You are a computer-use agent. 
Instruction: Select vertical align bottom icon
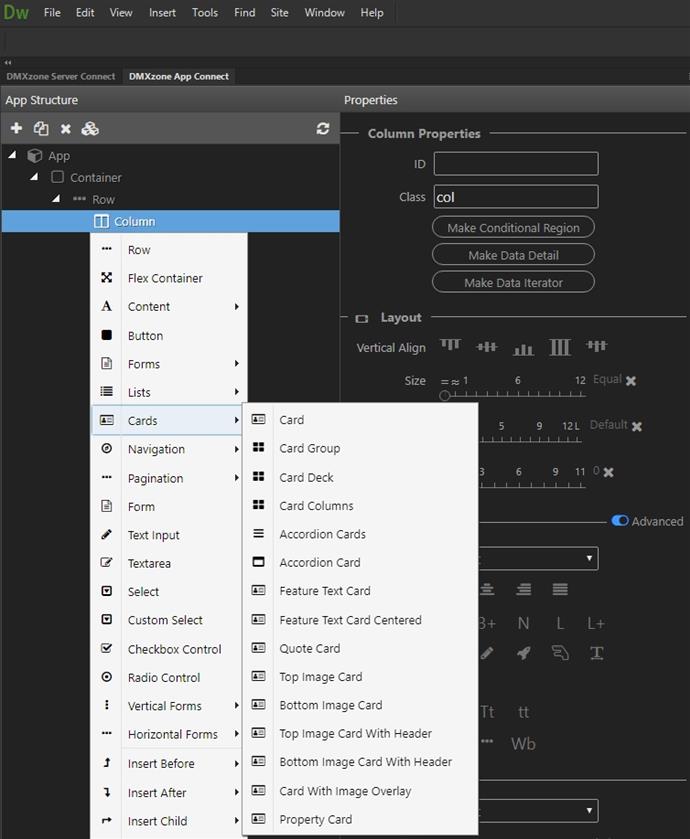(x=523, y=349)
